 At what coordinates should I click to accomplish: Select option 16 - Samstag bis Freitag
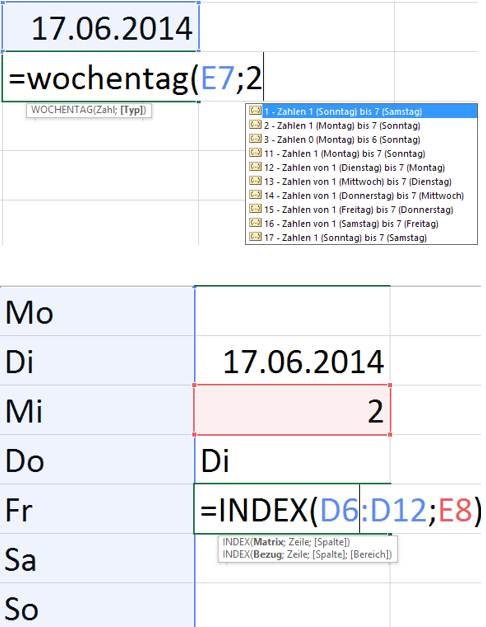(362, 224)
